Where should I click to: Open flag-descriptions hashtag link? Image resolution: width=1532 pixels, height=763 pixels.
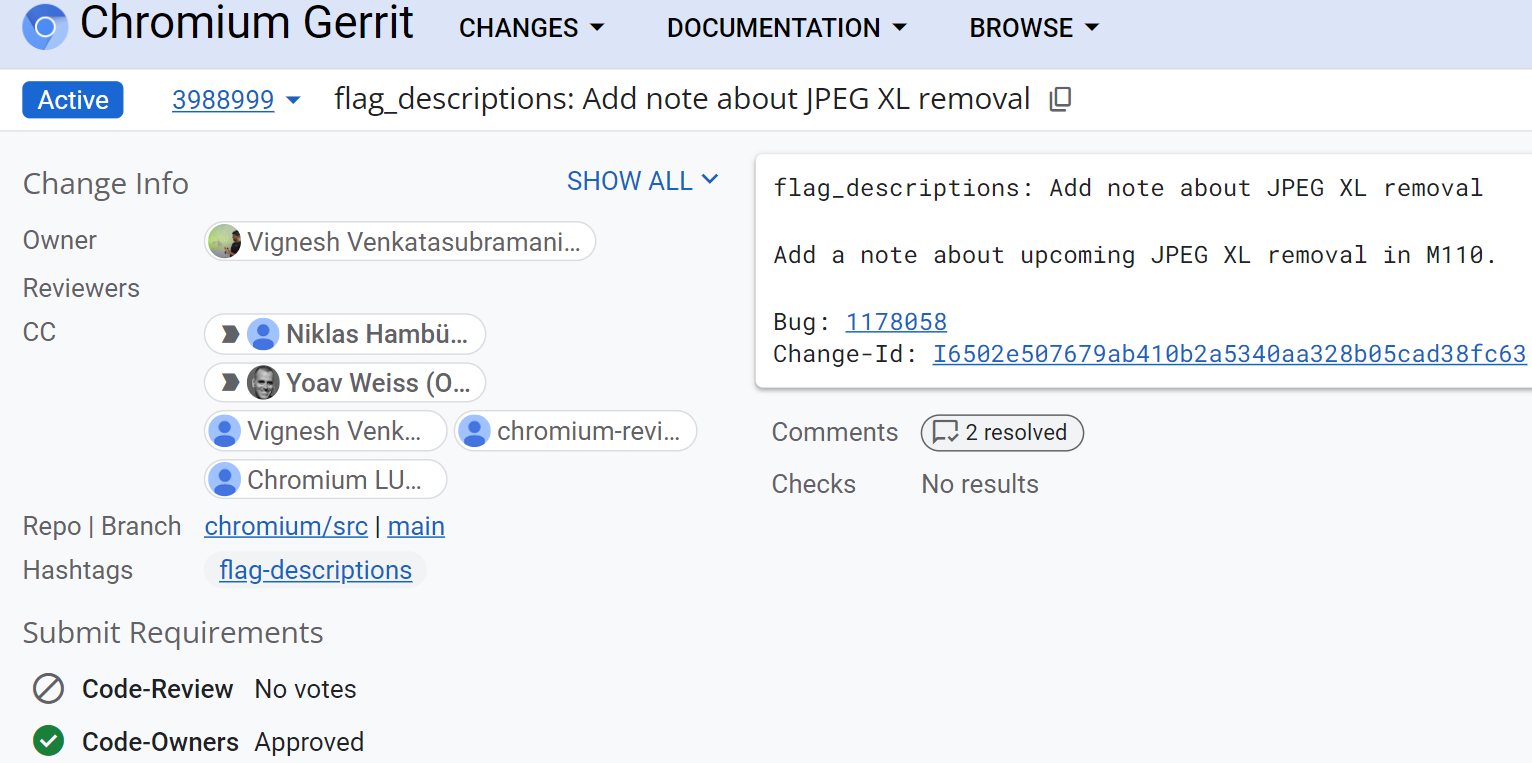(315, 570)
